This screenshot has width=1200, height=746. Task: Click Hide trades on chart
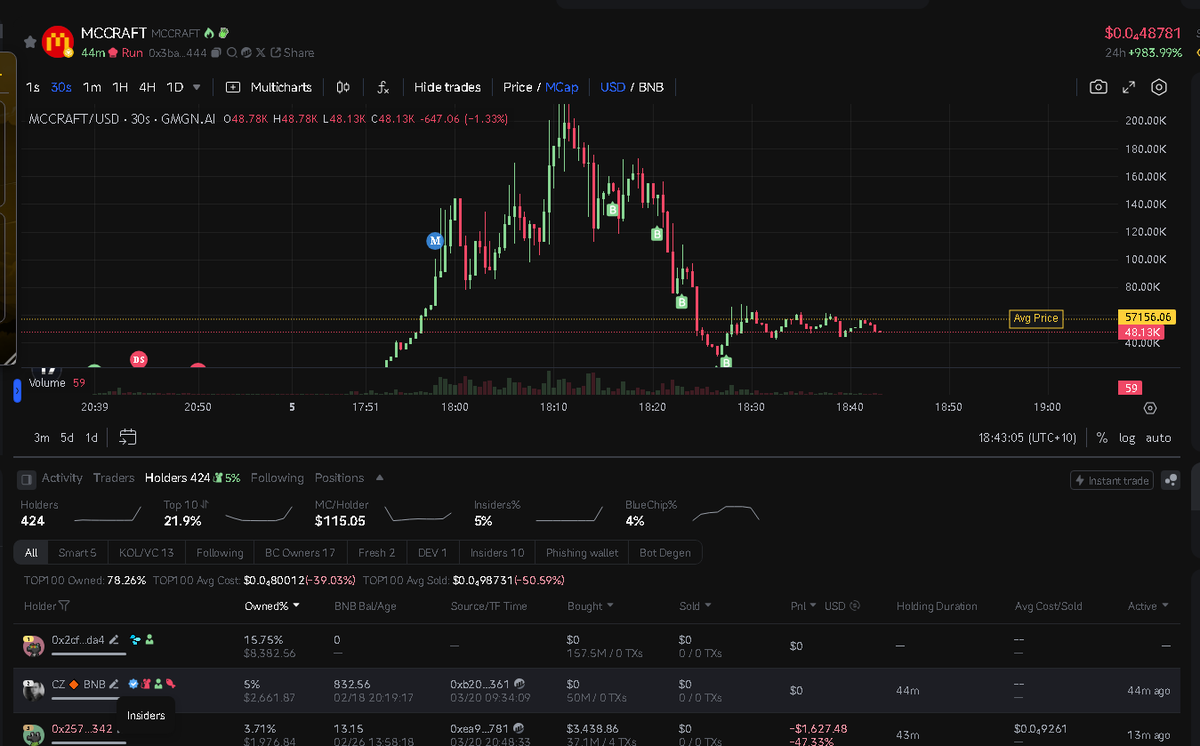tap(447, 87)
